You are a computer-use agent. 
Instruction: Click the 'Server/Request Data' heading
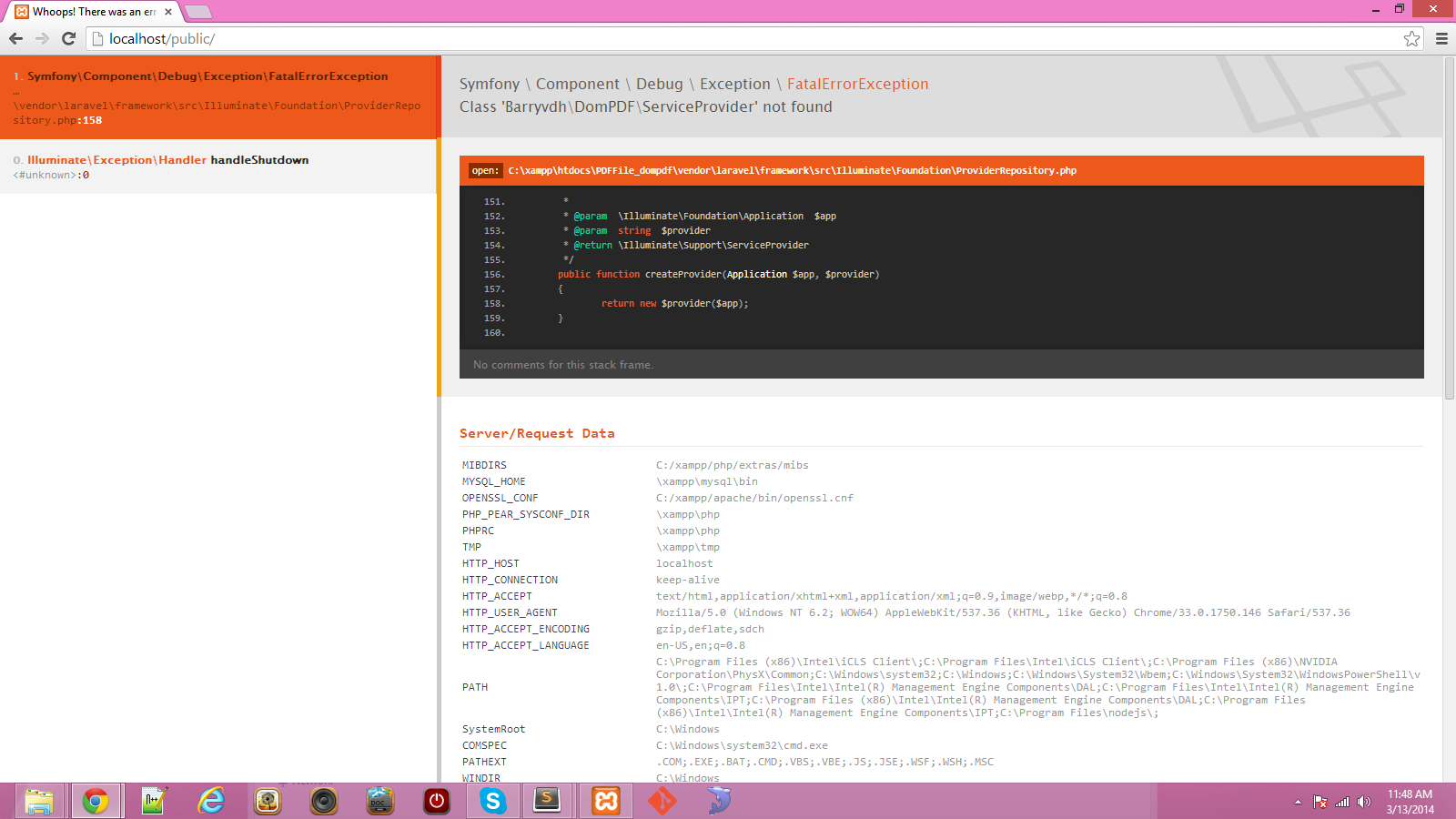(537, 433)
